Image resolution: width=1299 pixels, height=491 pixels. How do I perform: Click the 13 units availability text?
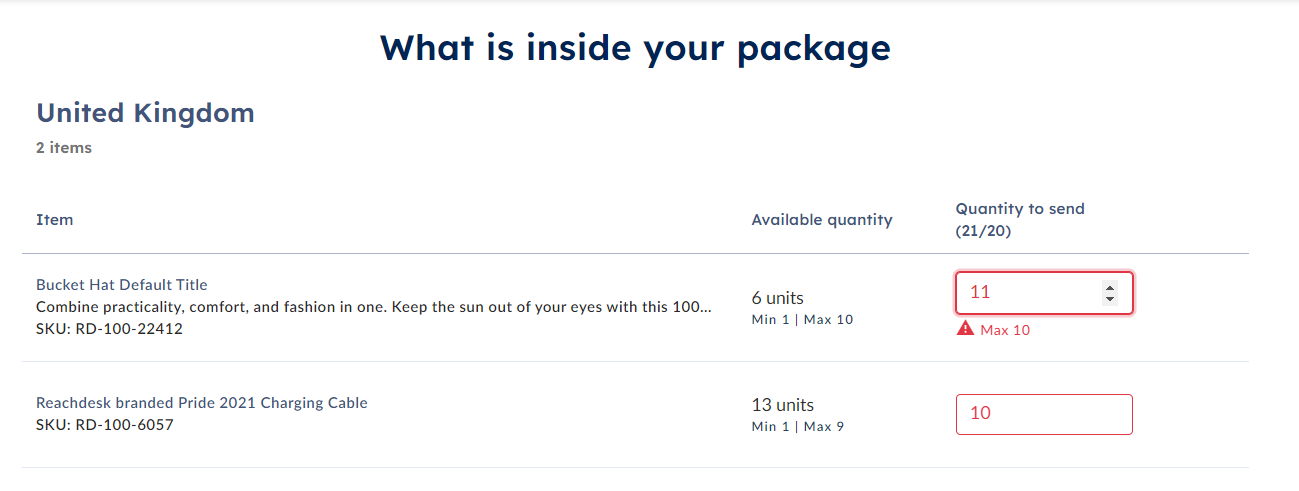tap(783, 405)
